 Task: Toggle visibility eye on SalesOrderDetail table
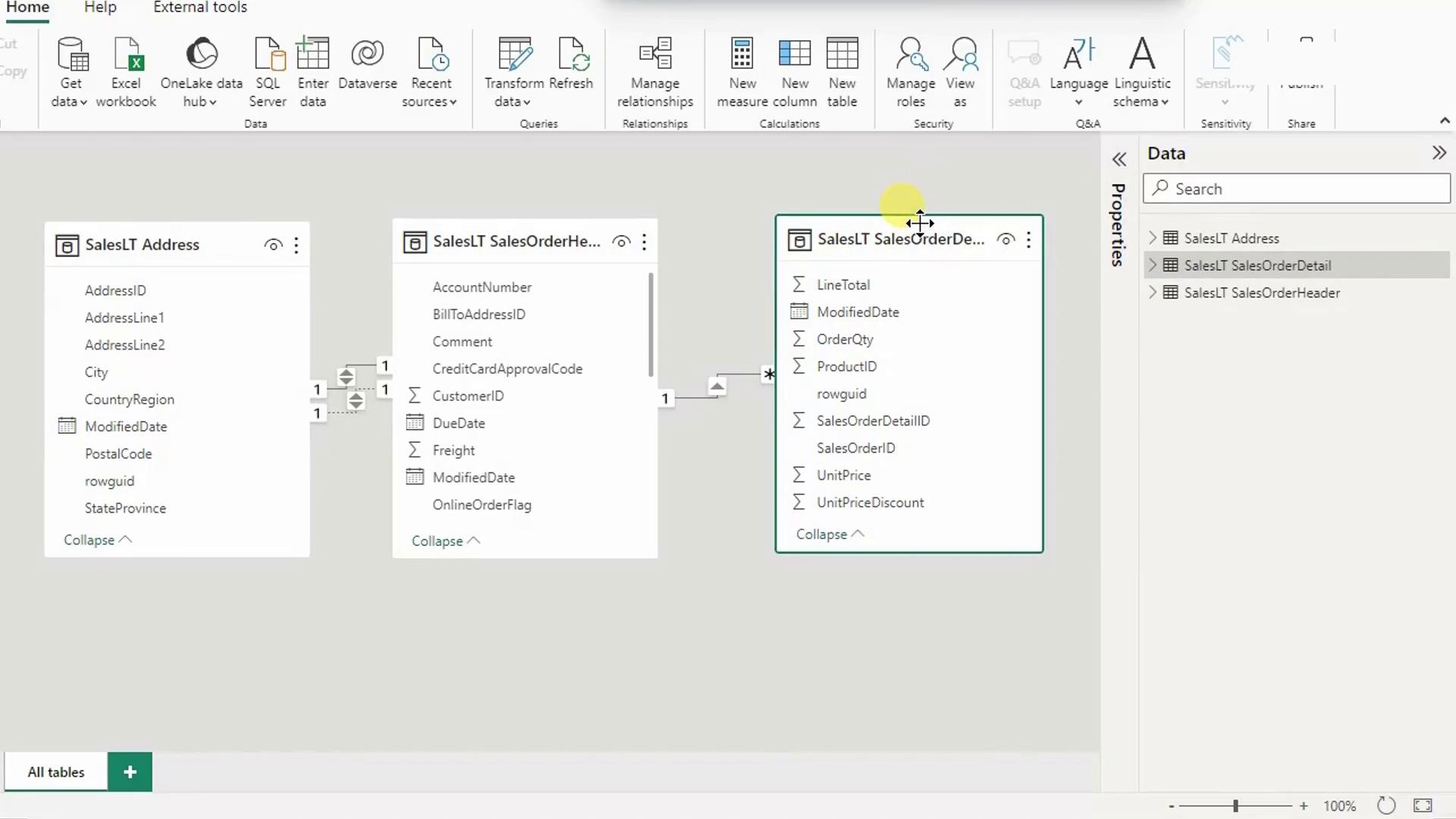click(x=1006, y=240)
